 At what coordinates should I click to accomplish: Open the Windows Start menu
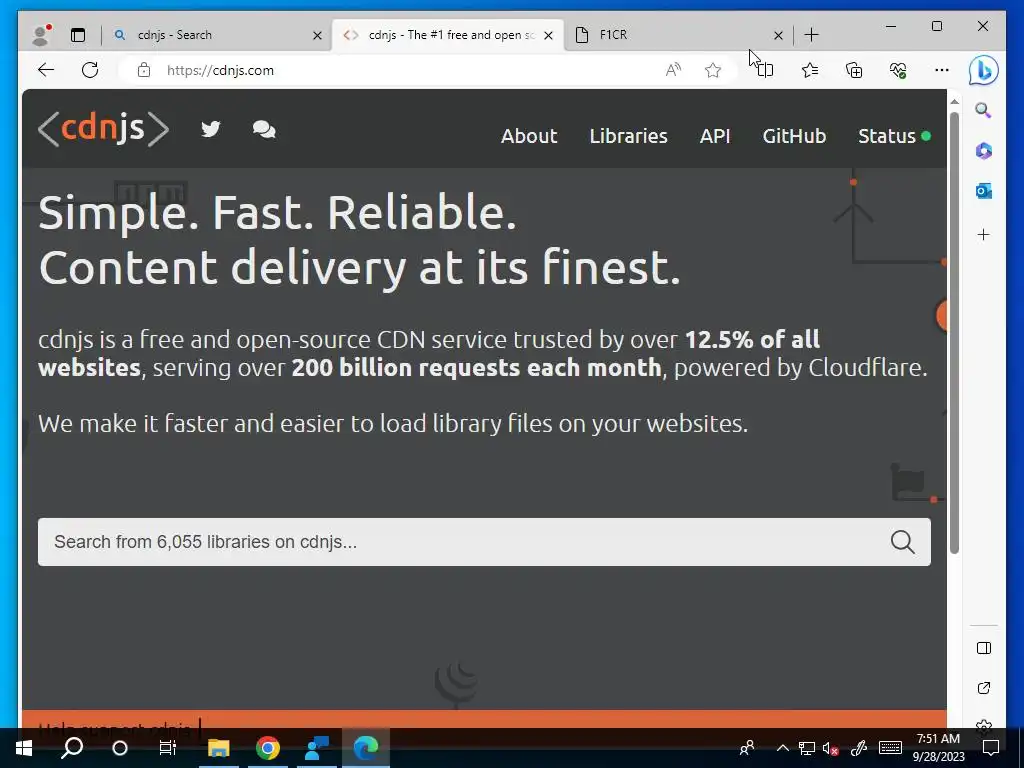(24, 748)
